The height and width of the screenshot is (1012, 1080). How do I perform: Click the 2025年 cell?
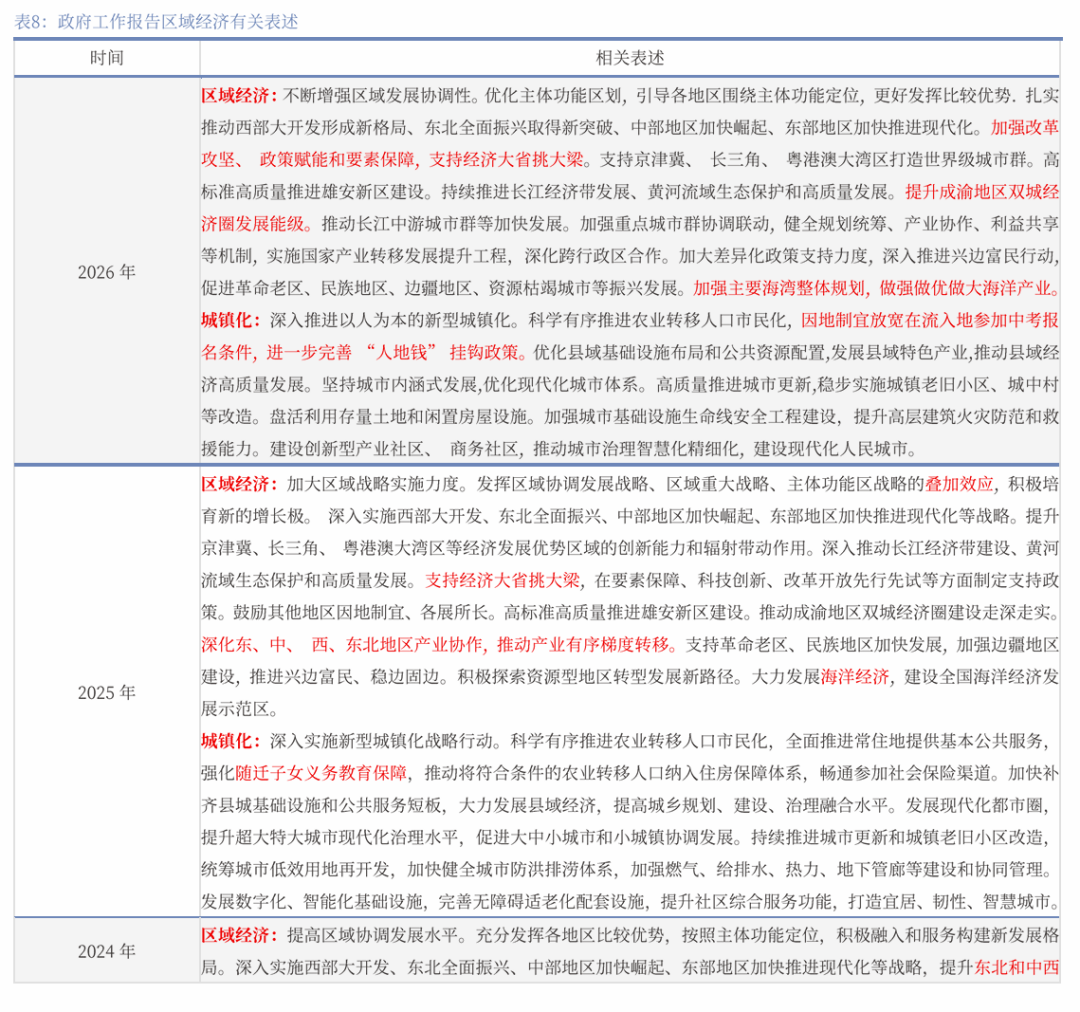[104, 690]
